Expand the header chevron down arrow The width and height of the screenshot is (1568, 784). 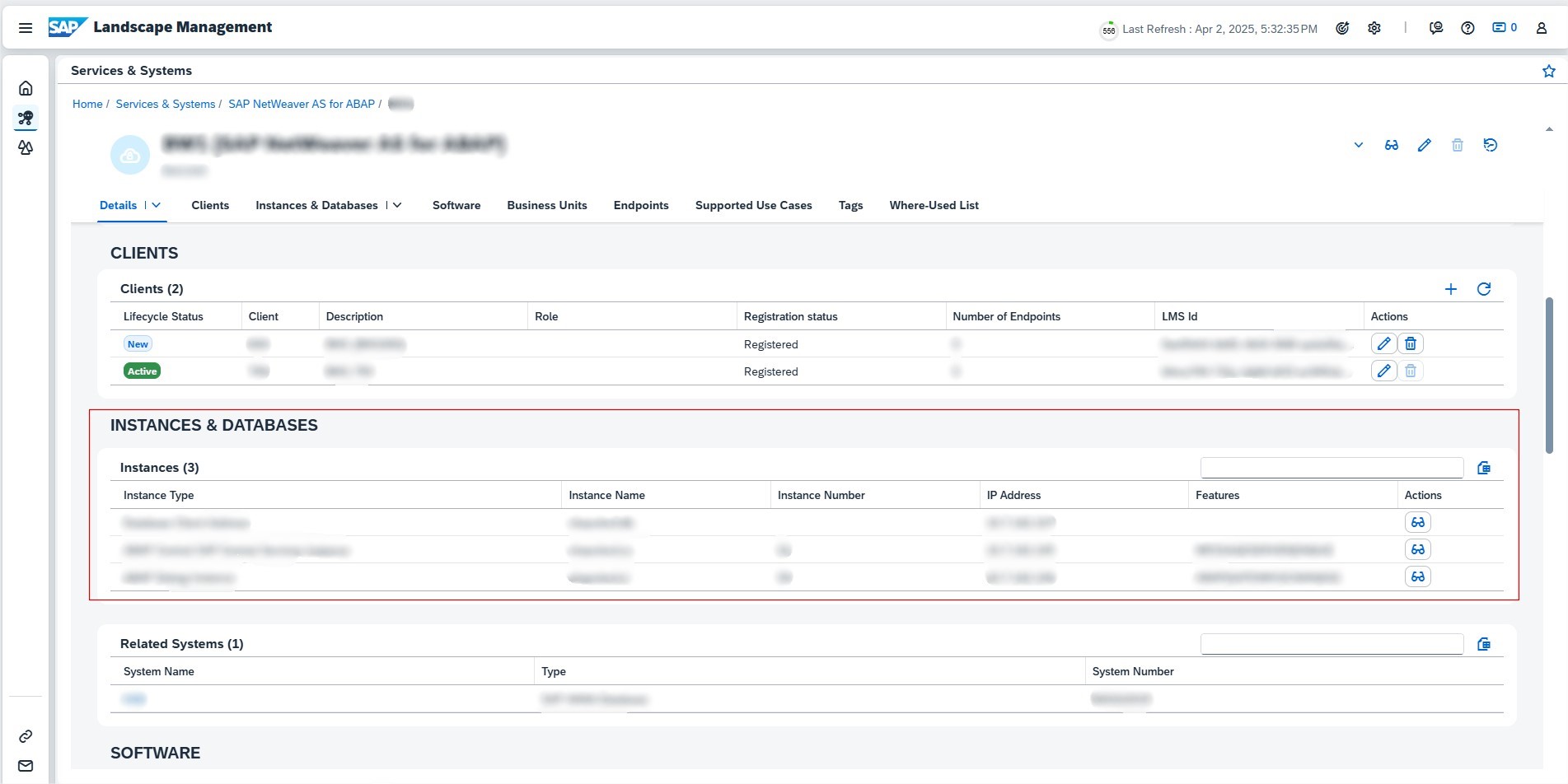(1358, 145)
